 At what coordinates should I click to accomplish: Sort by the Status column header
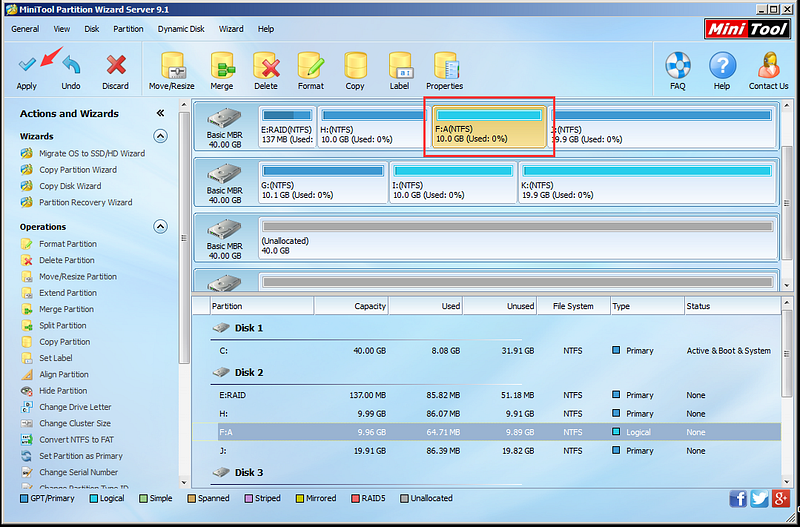[x=732, y=306]
